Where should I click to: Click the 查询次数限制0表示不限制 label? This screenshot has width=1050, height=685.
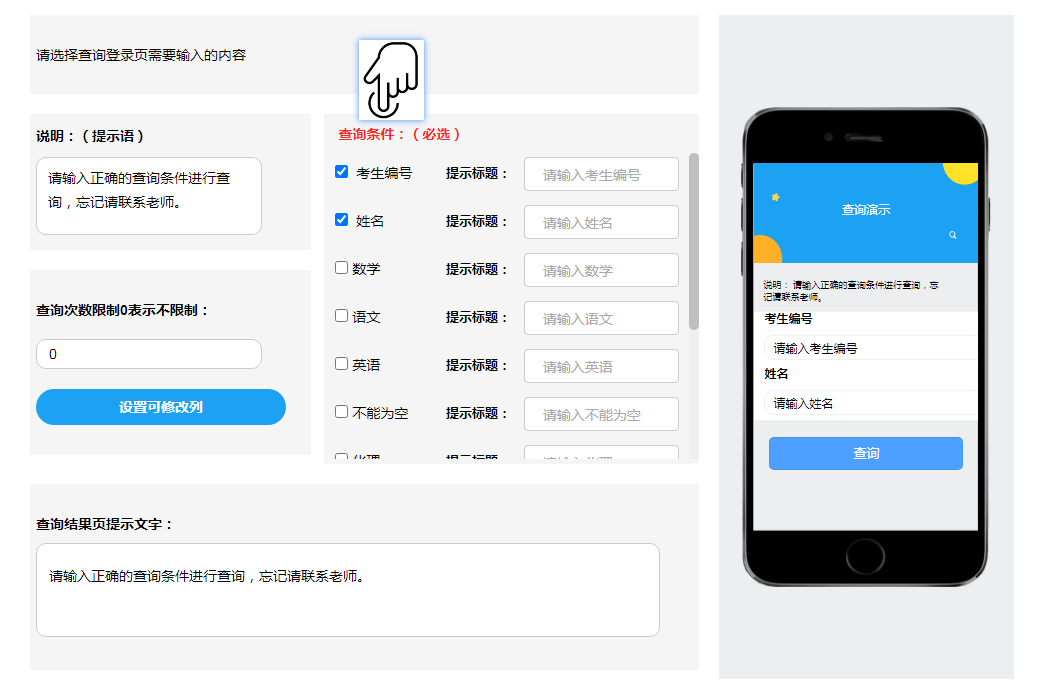(123, 311)
